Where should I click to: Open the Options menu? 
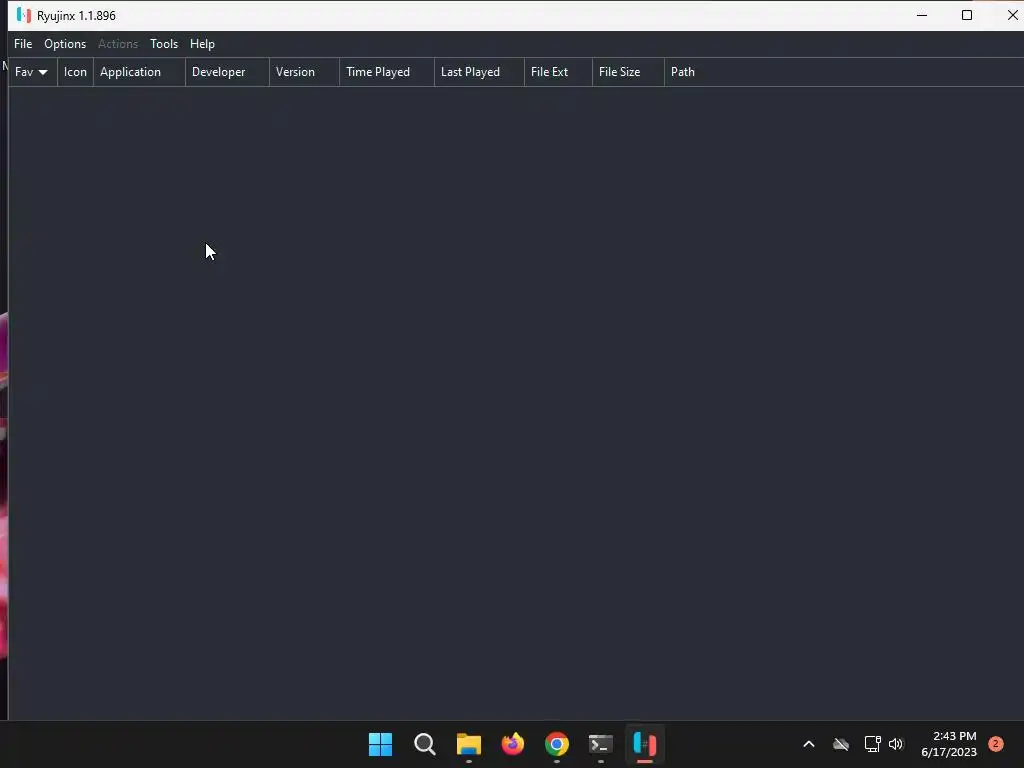pos(65,44)
